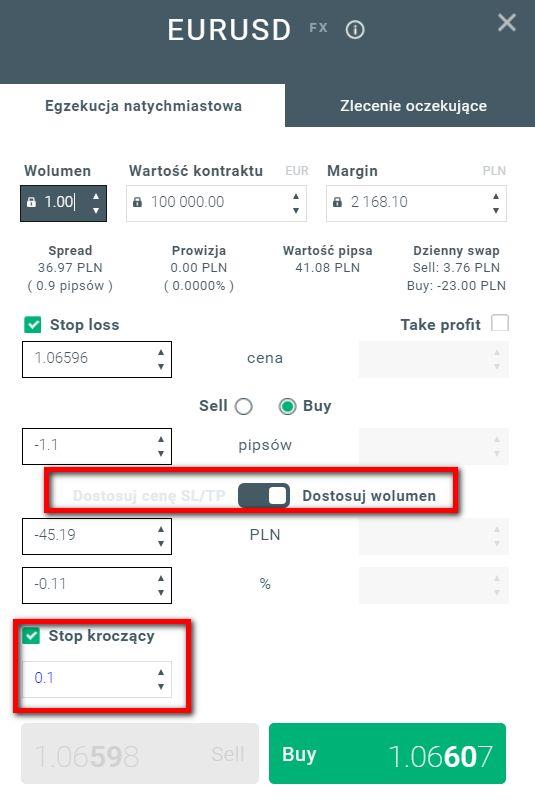
Task: Open the EURUSD instrument info icon
Action: tap(355, 30)
